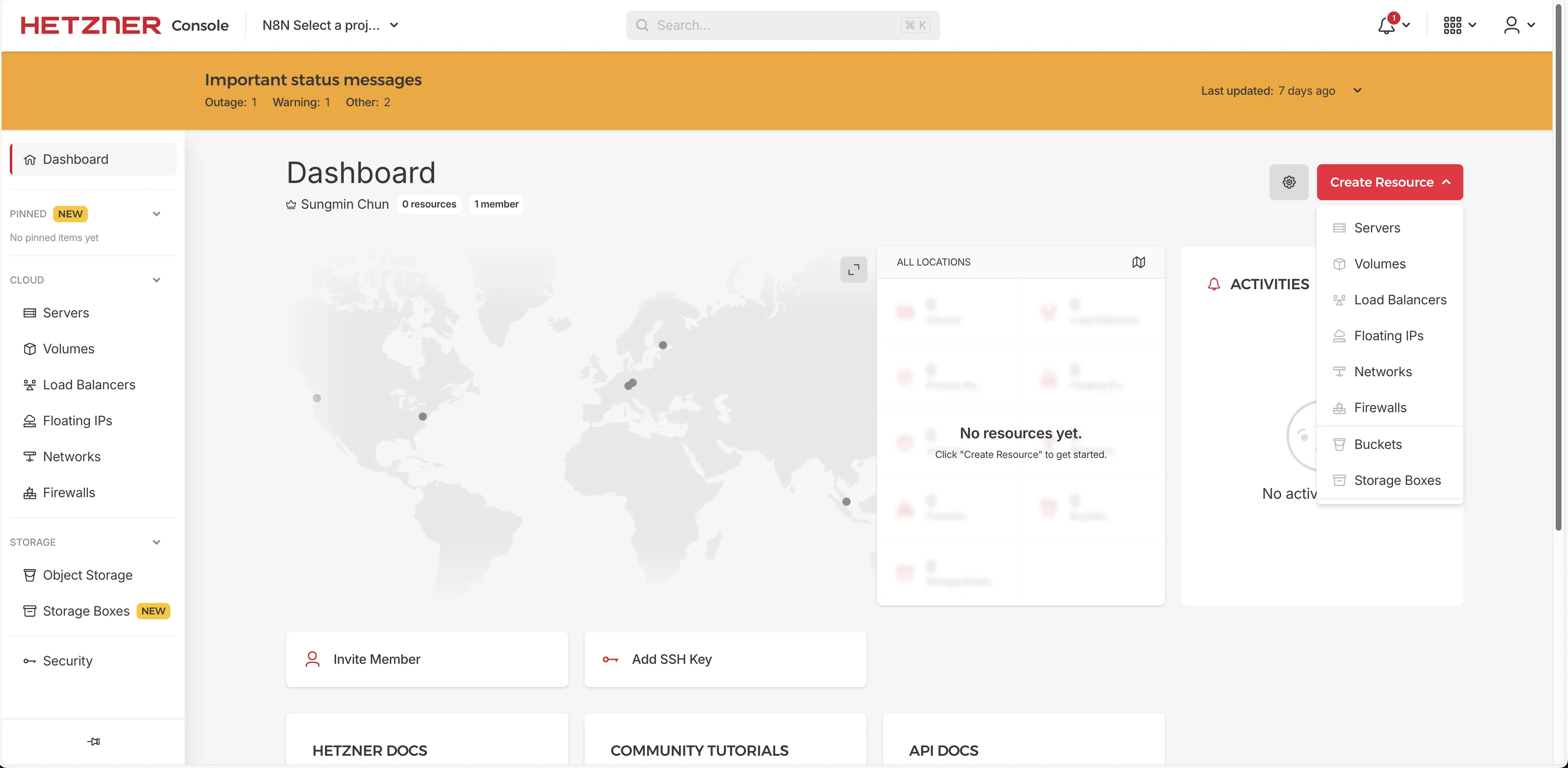Viewport: 1568px width, 768px height.
Task: Click the dashboard settings gear icon
Action: point(1288,182)
